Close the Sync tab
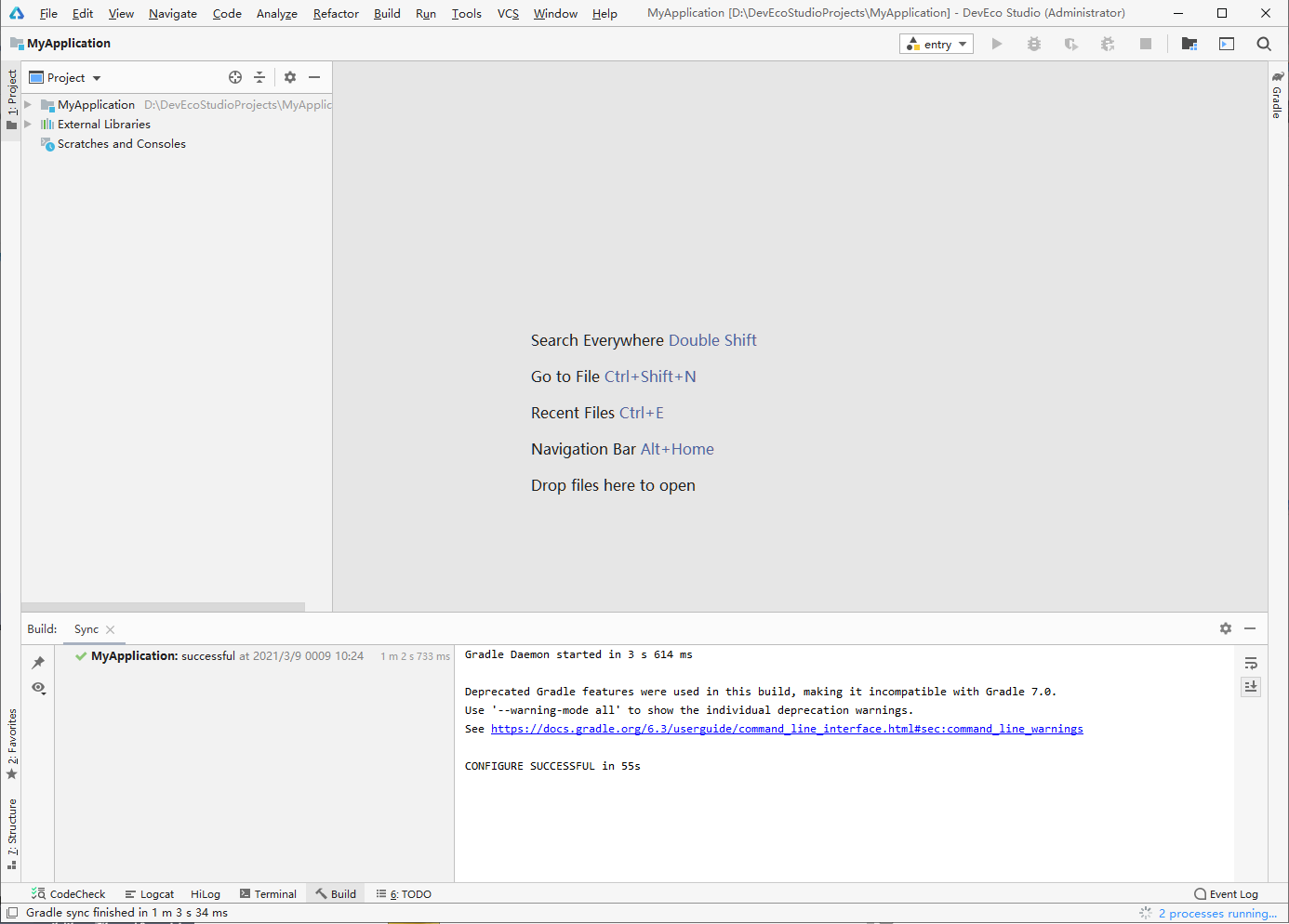 (x=111, y=629)
